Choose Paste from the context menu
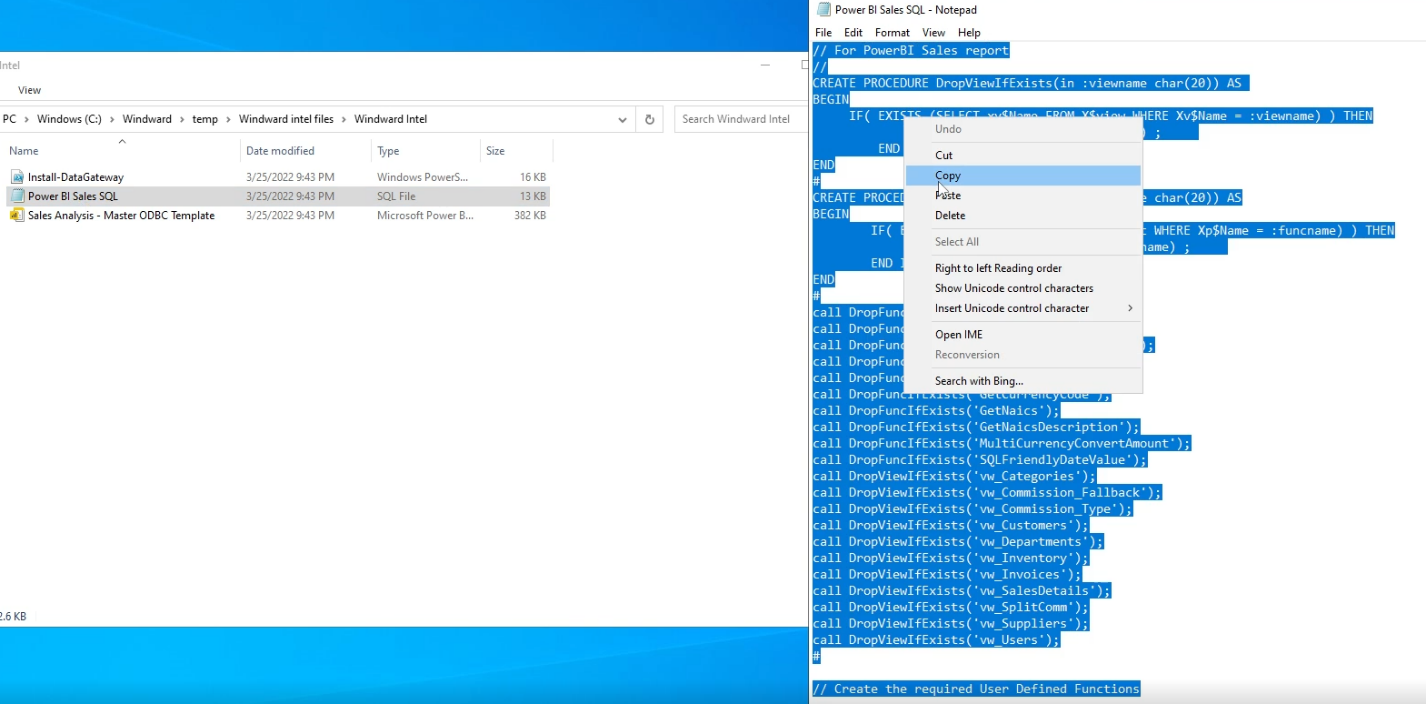Screen dimensions: 1426x704 [1023, 195]
